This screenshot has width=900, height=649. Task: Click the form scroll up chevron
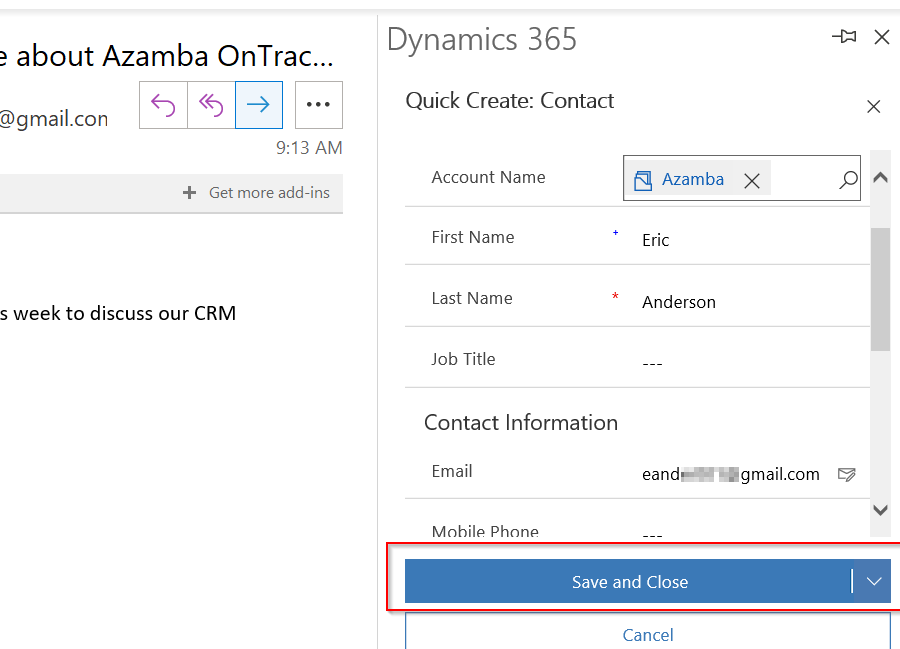[880, 178]
